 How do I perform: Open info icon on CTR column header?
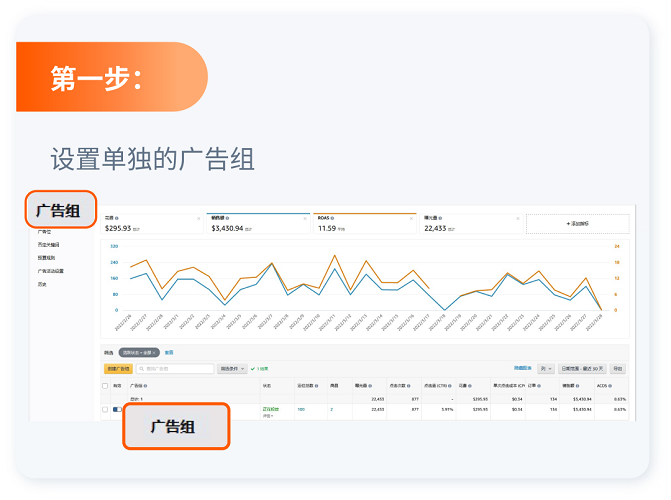tap(450, 386)
